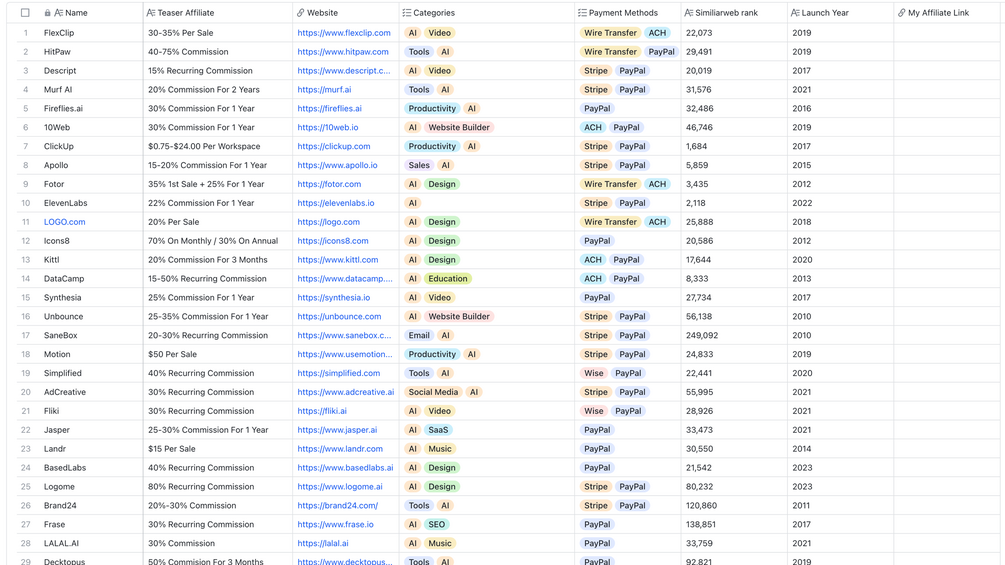Select row number 16 for Unbounce
The width and height of the screenshot is (1005, 565).
[x=26, y=316]
